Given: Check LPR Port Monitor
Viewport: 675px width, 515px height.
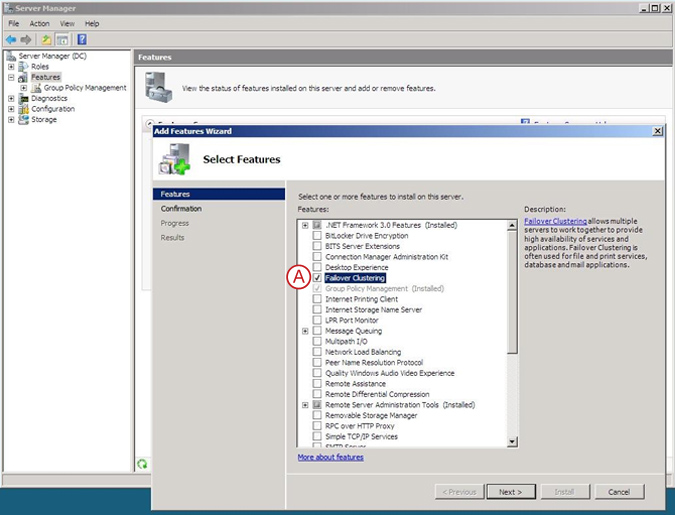Looking at the screenshot, I should (x=317, y=320).
